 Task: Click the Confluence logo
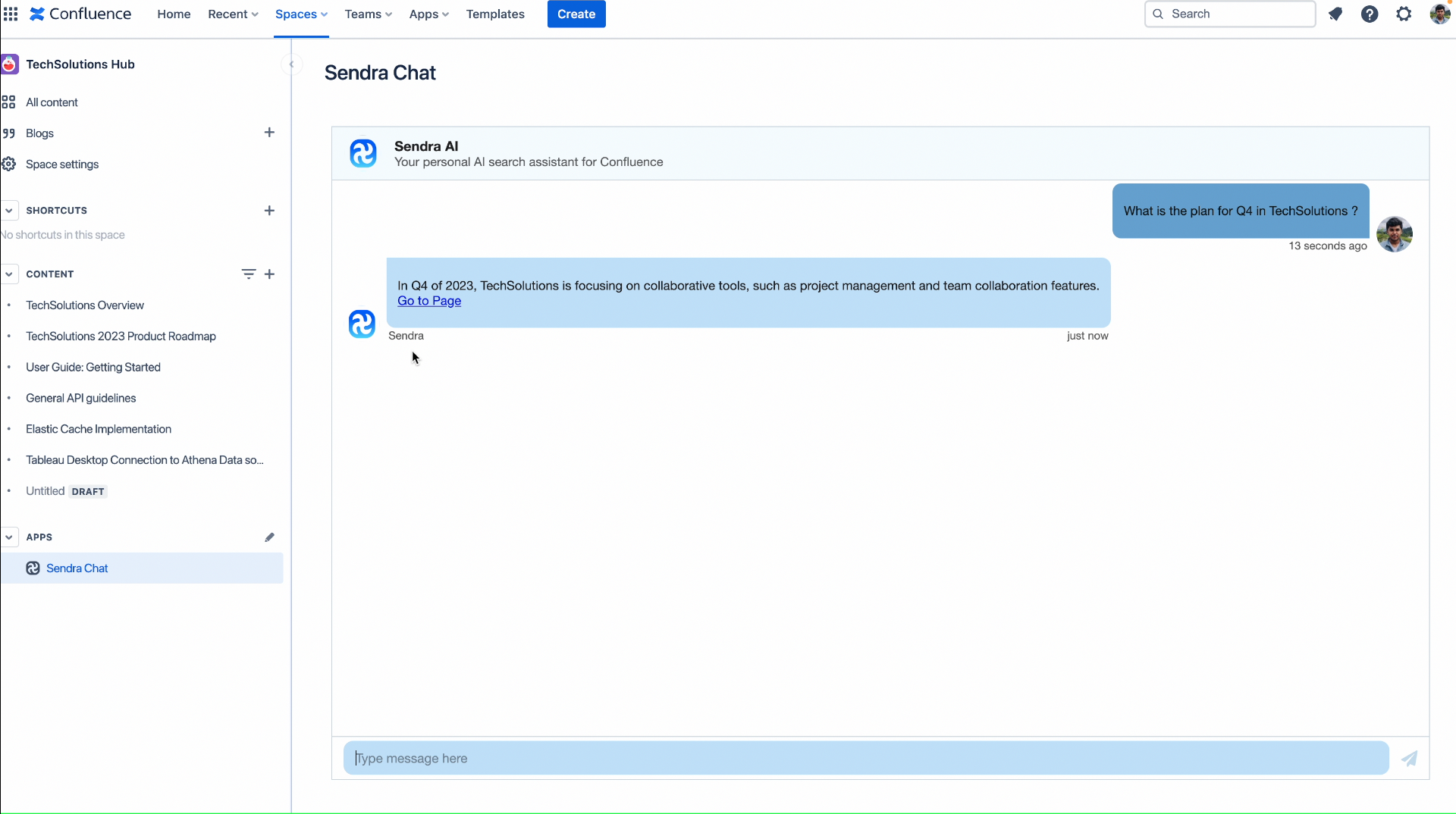tap(80, 14)
